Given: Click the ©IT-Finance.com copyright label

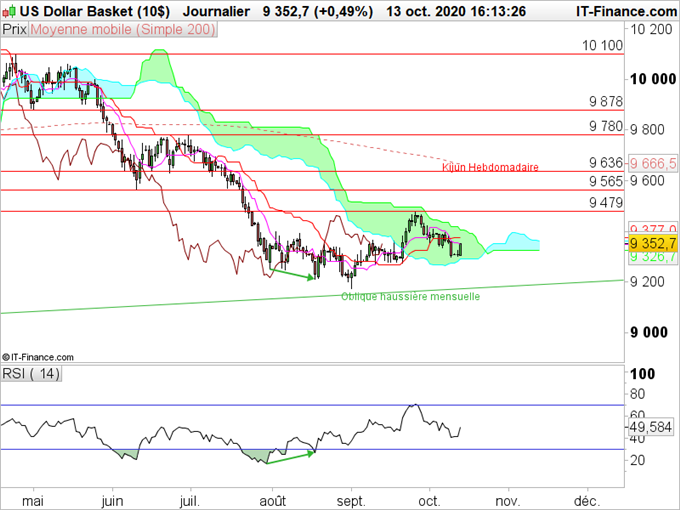Looking at the screenshot, I should (x=38, y=357).
